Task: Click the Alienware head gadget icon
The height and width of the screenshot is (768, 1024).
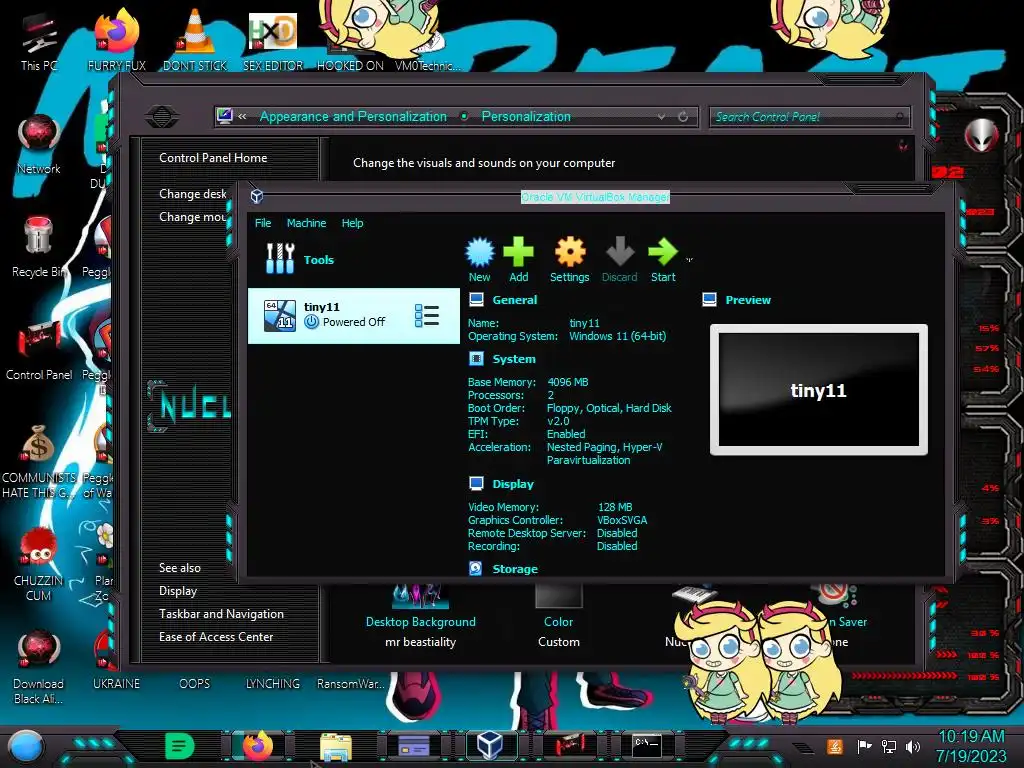Action: point(982,135)
